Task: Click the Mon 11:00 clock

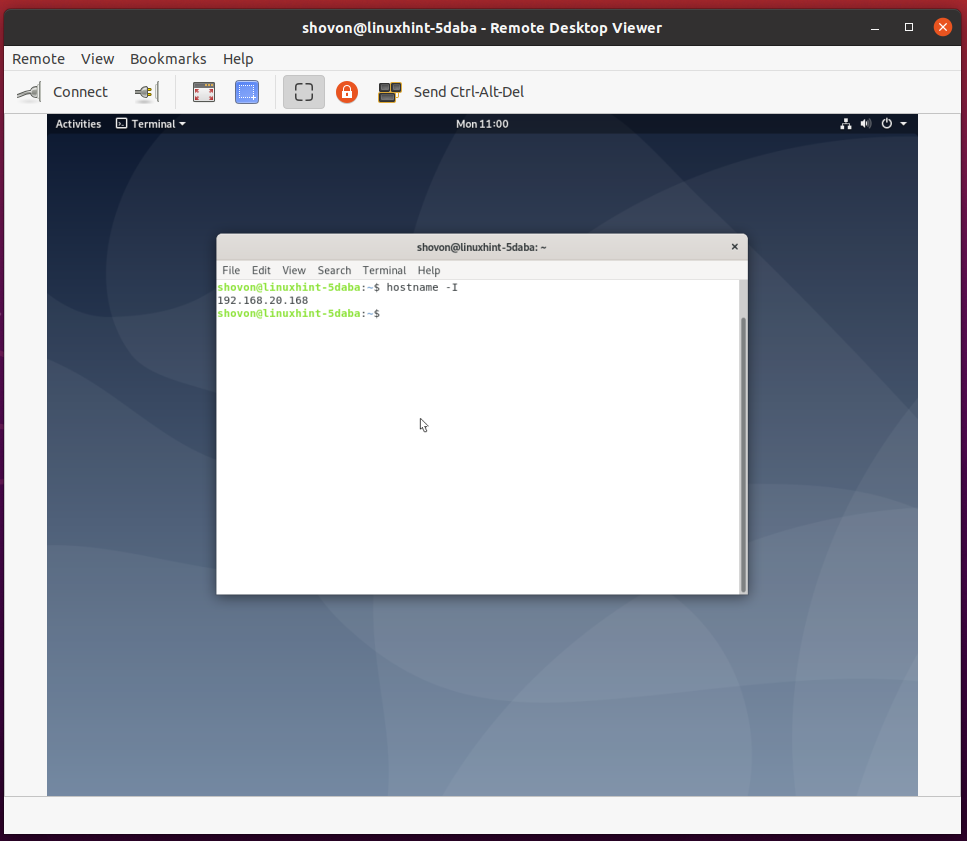Action: 482,124
